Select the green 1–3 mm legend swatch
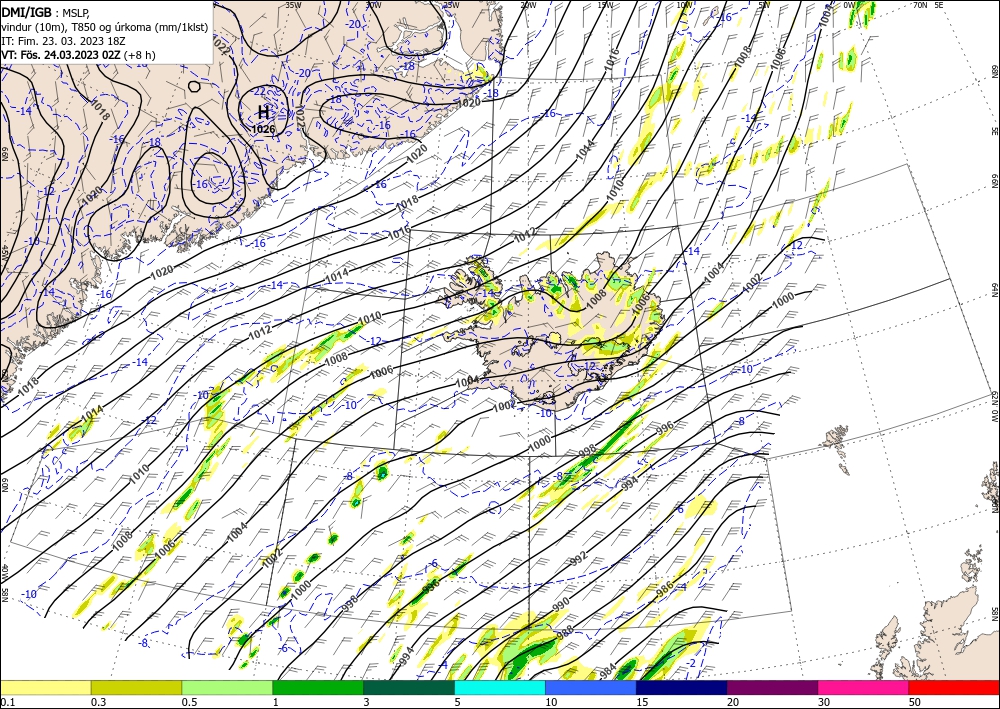1000x709 pixels. point(318,687)
